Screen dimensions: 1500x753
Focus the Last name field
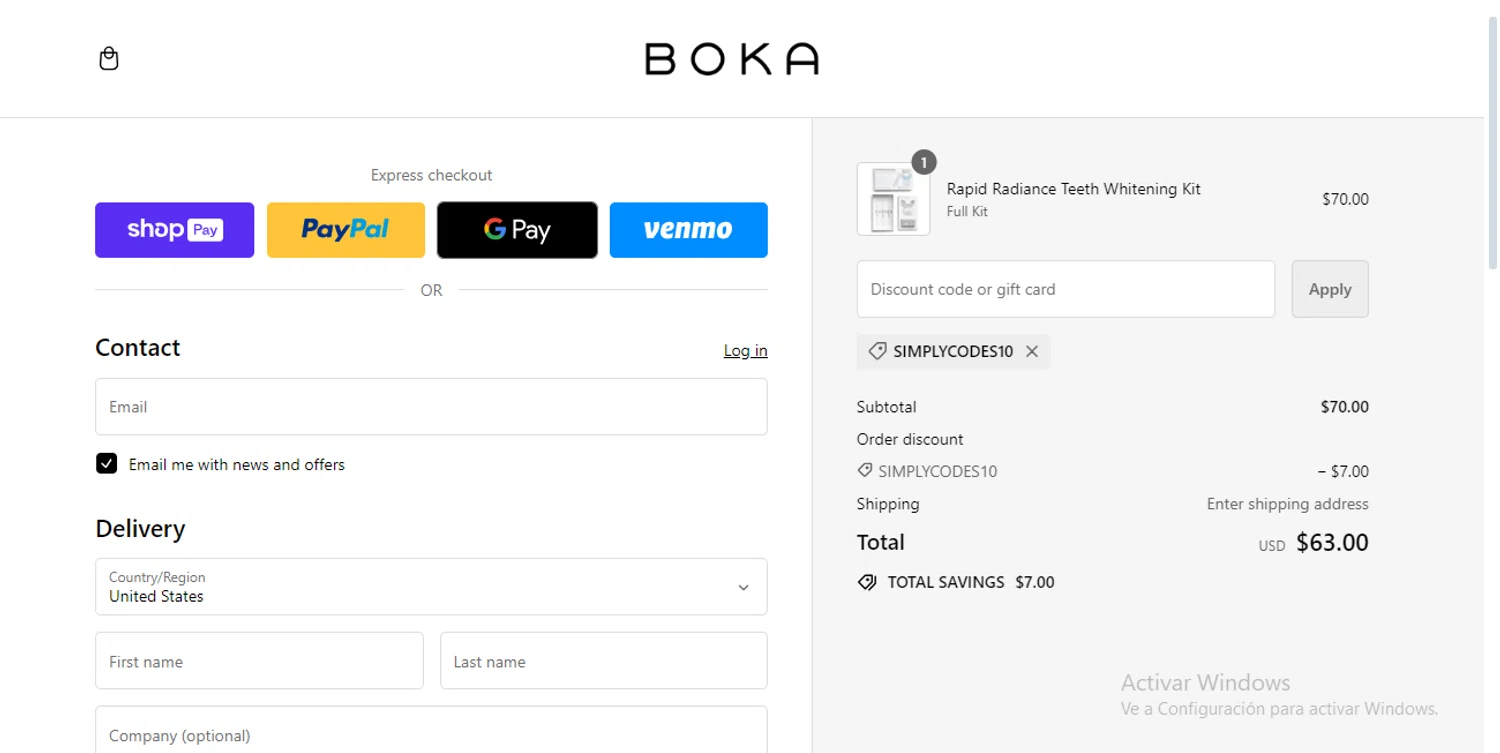tap(604, 660)
